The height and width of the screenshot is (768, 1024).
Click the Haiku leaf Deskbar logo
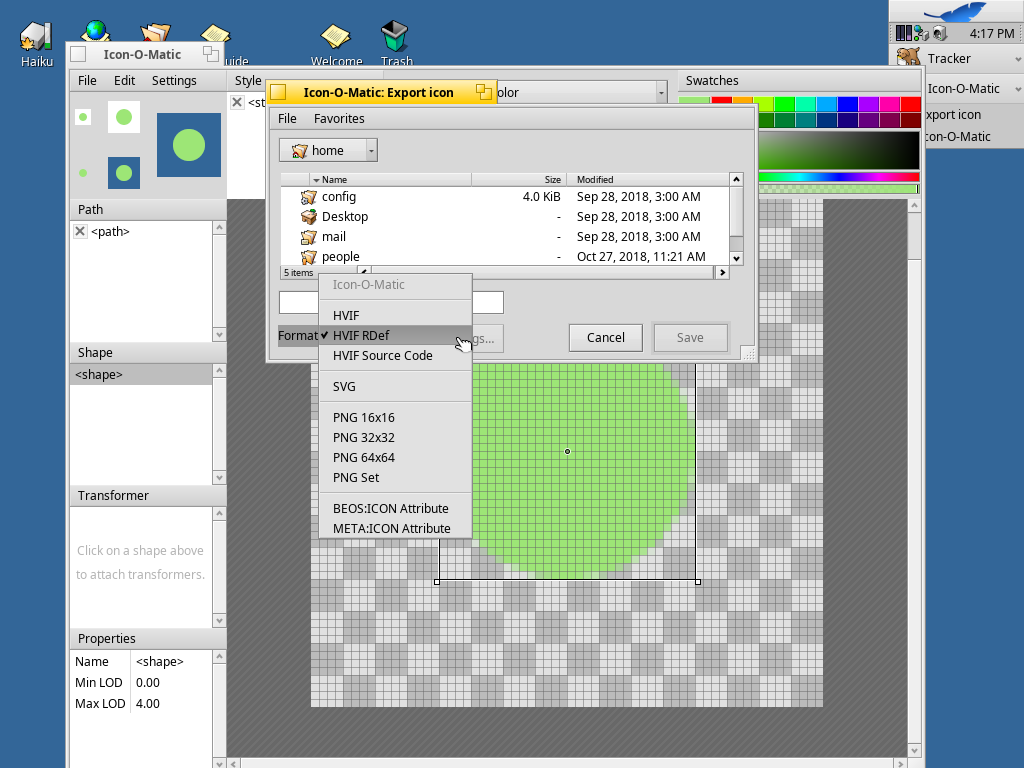tap(955, 12)
